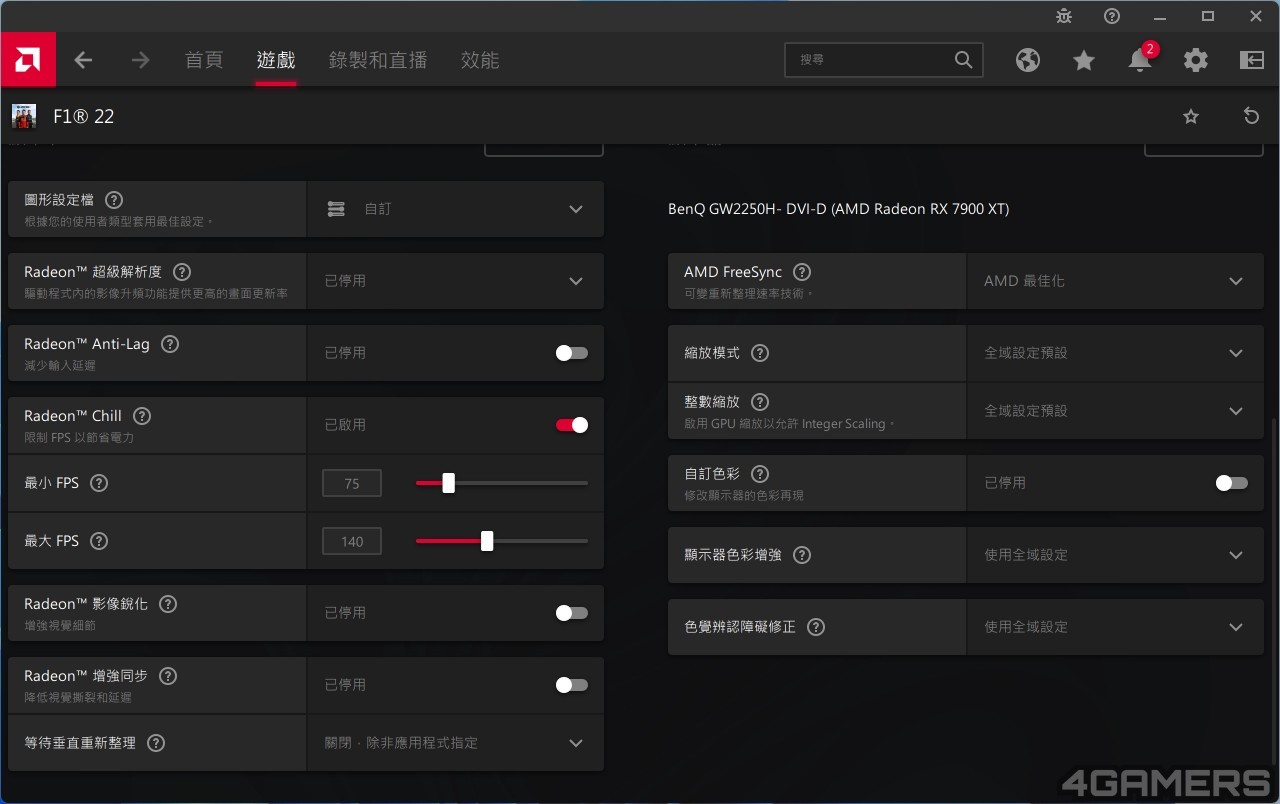Show help for 整數縮放

pos(760,402)
